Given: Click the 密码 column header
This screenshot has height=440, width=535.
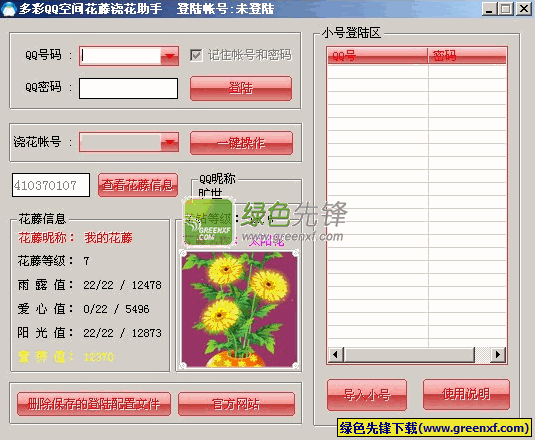Looking at the screenshot, I should 467,56.
